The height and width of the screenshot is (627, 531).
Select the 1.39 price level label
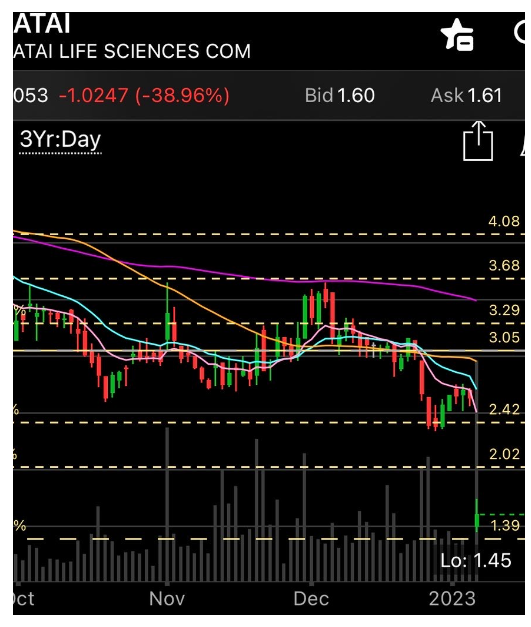pos(505,525)
